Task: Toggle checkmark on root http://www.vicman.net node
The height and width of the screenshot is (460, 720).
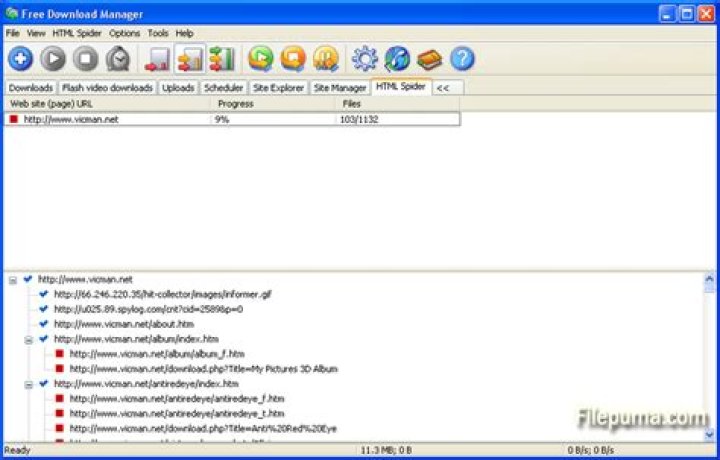Action: click(x=28, y=279)
